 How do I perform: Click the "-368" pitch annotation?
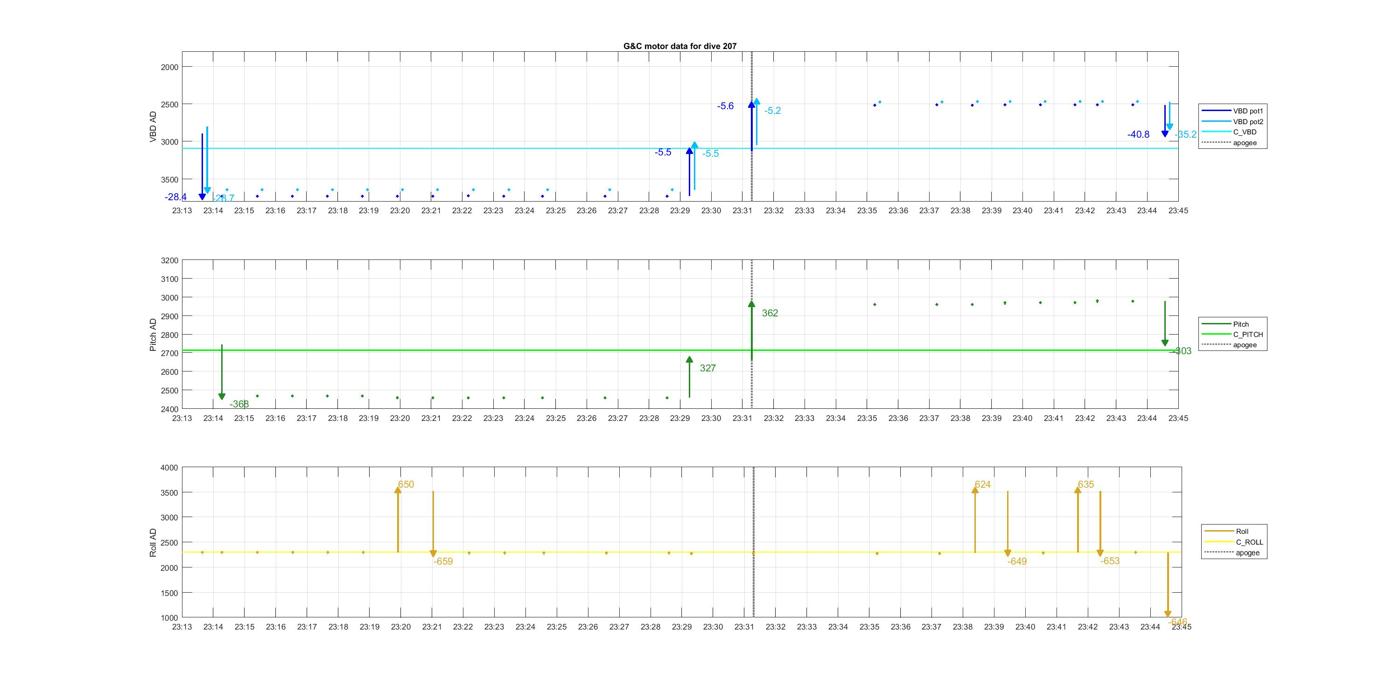pos(239,404)
